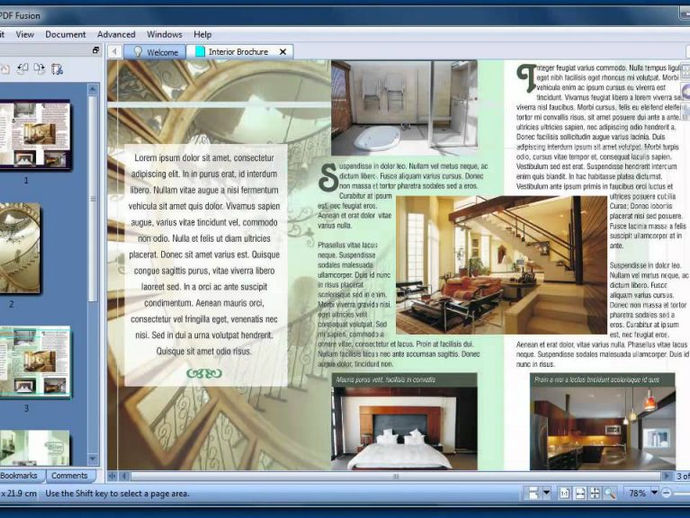
Task: Click the '78%' zoom value
Action: (x=637, y=493)
